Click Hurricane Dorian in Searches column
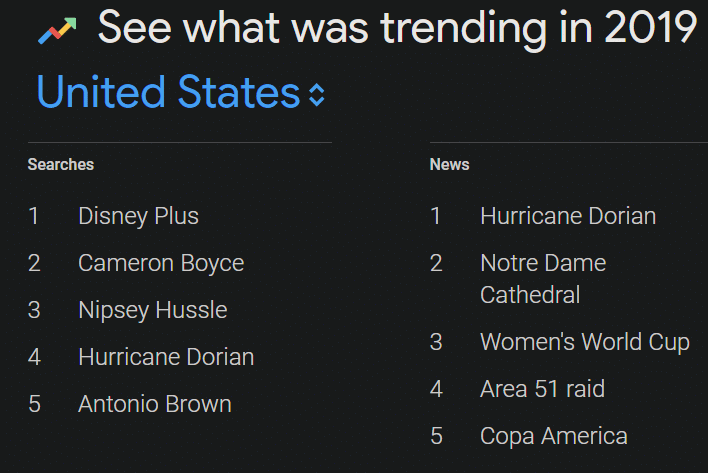The width and height of the screenshot is (708, 473). tap(166, 357)
